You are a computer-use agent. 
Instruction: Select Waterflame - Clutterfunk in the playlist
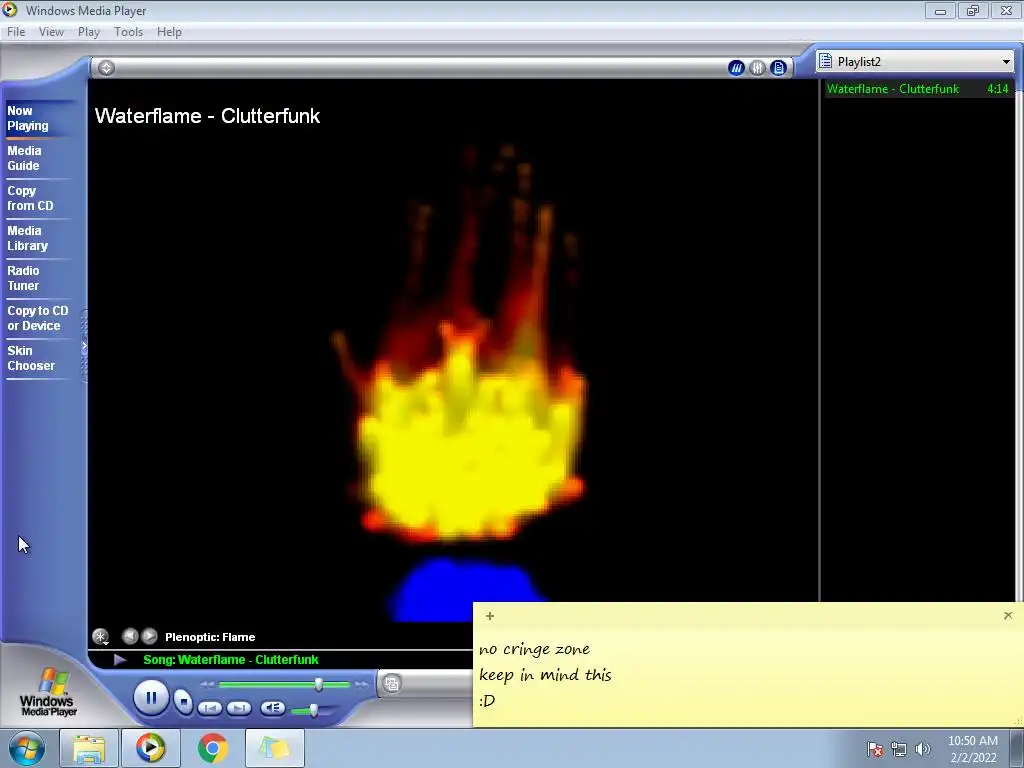[918, 89]
